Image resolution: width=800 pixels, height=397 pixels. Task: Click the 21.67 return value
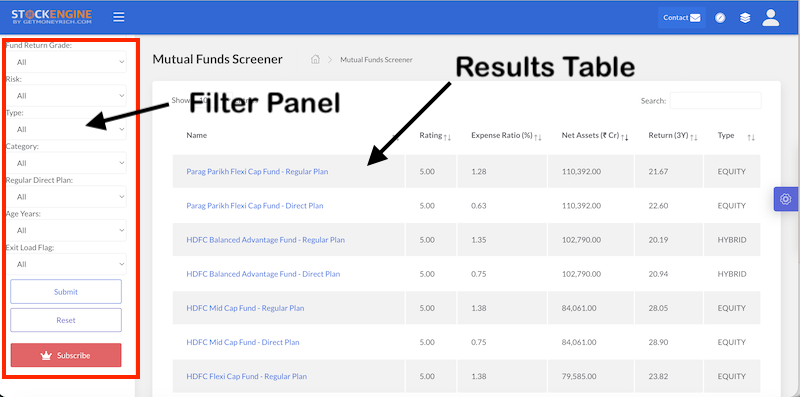(658, 171)
